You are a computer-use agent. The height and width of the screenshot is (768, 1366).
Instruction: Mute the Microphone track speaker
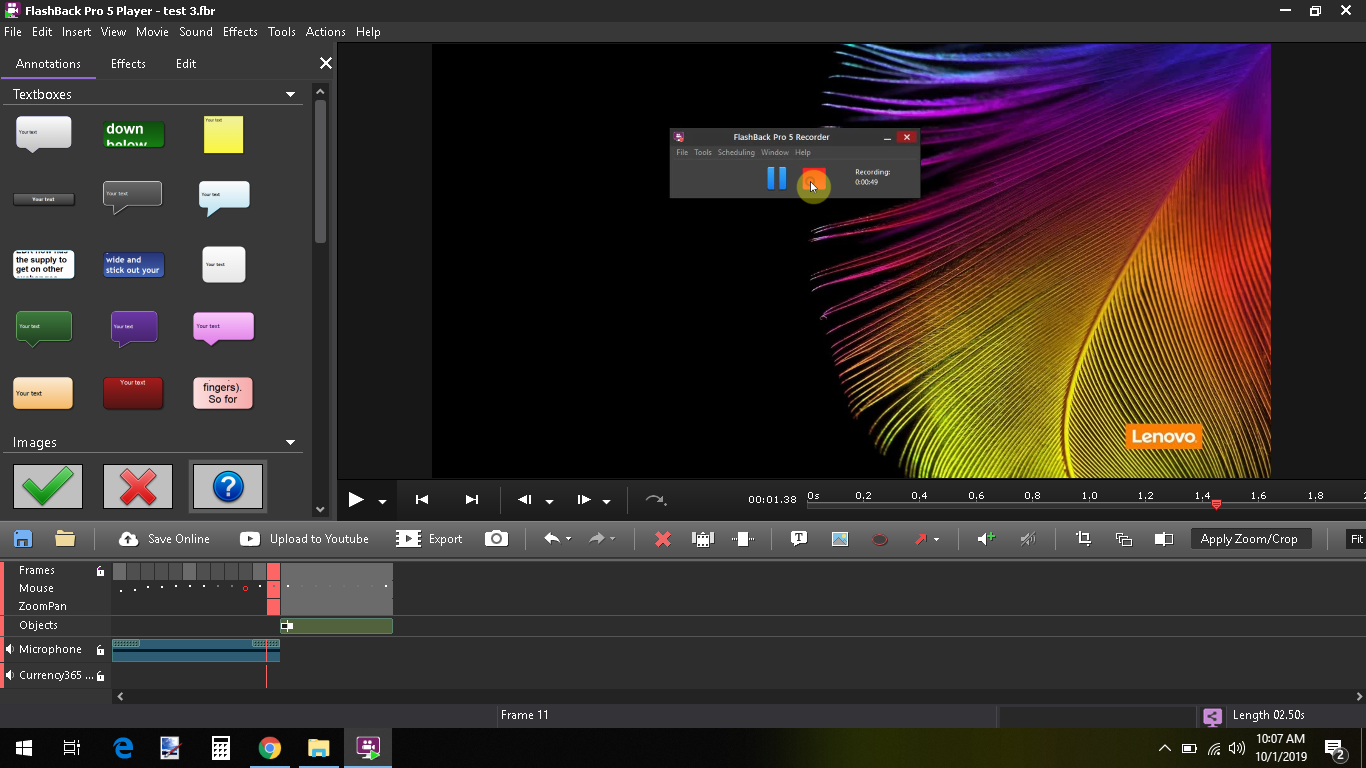tap(9, 650)
